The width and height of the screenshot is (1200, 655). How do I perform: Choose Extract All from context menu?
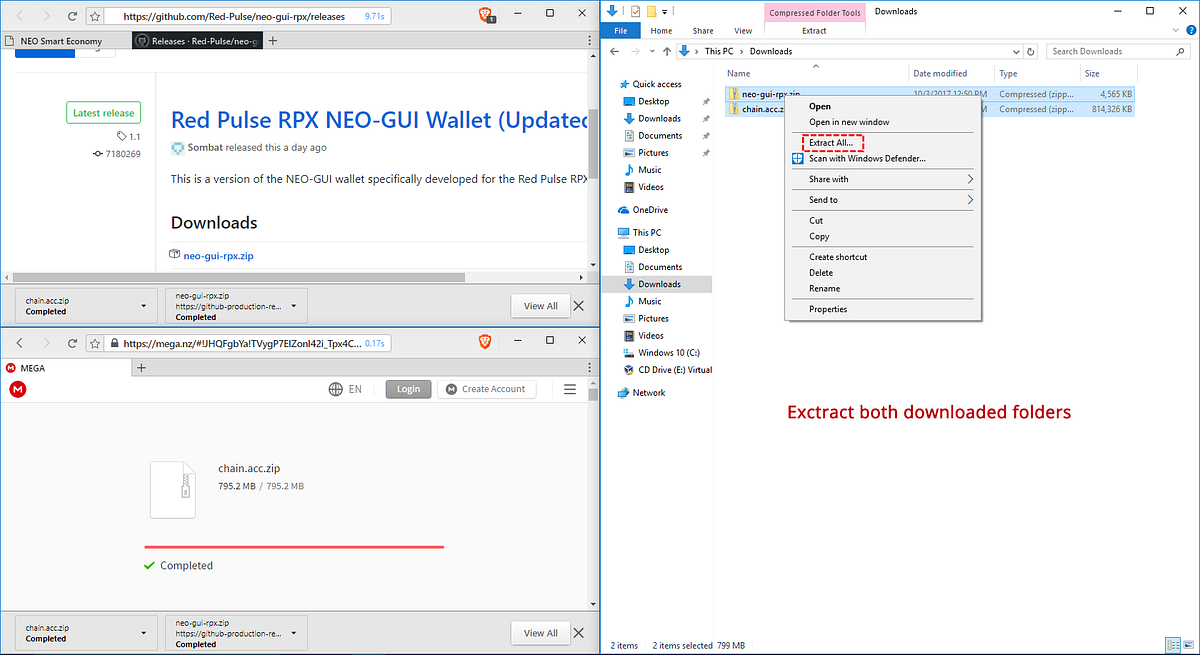tap(831, 143)
